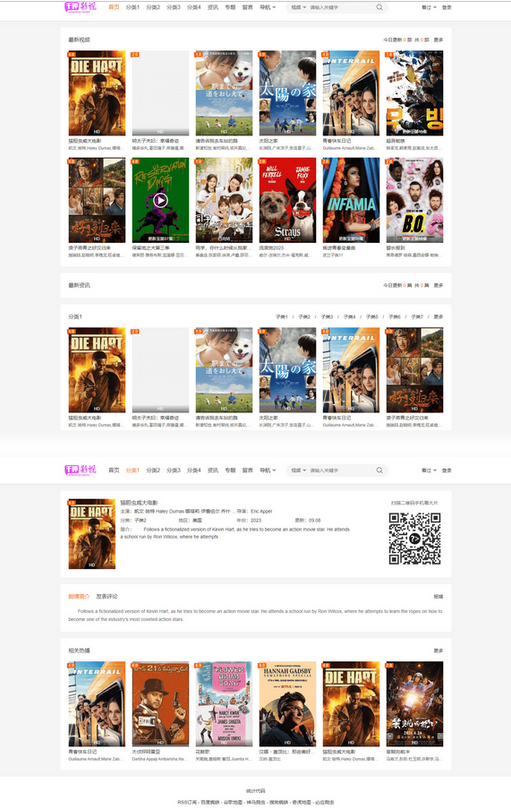511x808 pixels.
Task: Select 留言 in the top header menu
Action: 247,7
